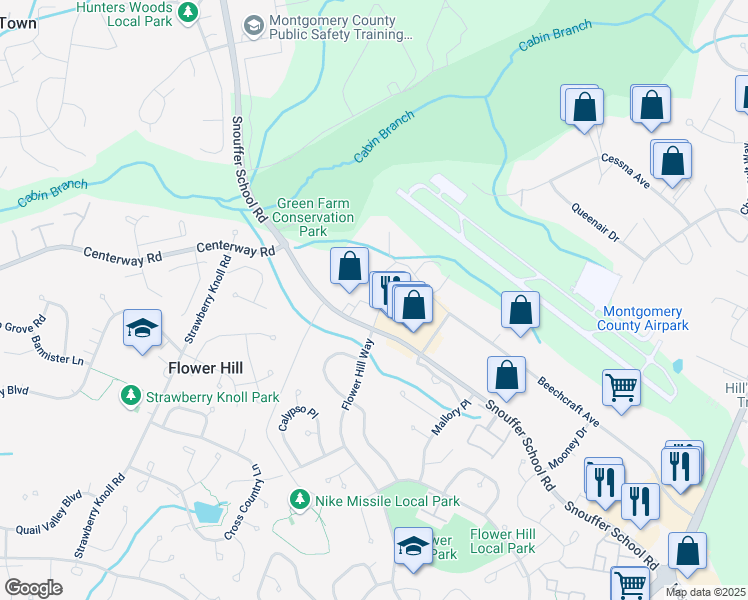Click the Queenair Dr street label
Screen dimensions: 748x600
[x=595, y=222]
